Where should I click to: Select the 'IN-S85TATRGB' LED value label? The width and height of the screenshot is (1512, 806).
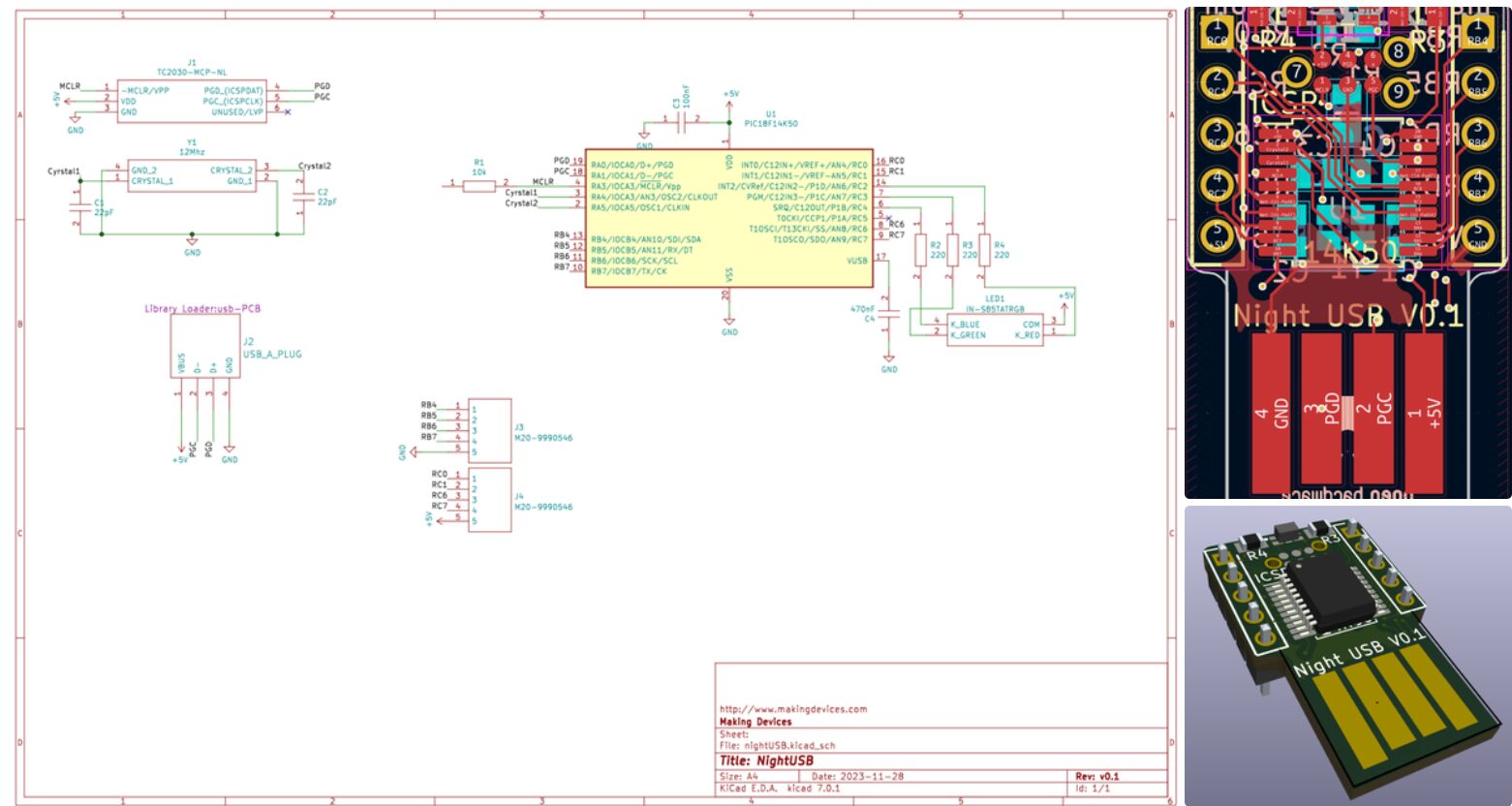click(x=994, y=308)
